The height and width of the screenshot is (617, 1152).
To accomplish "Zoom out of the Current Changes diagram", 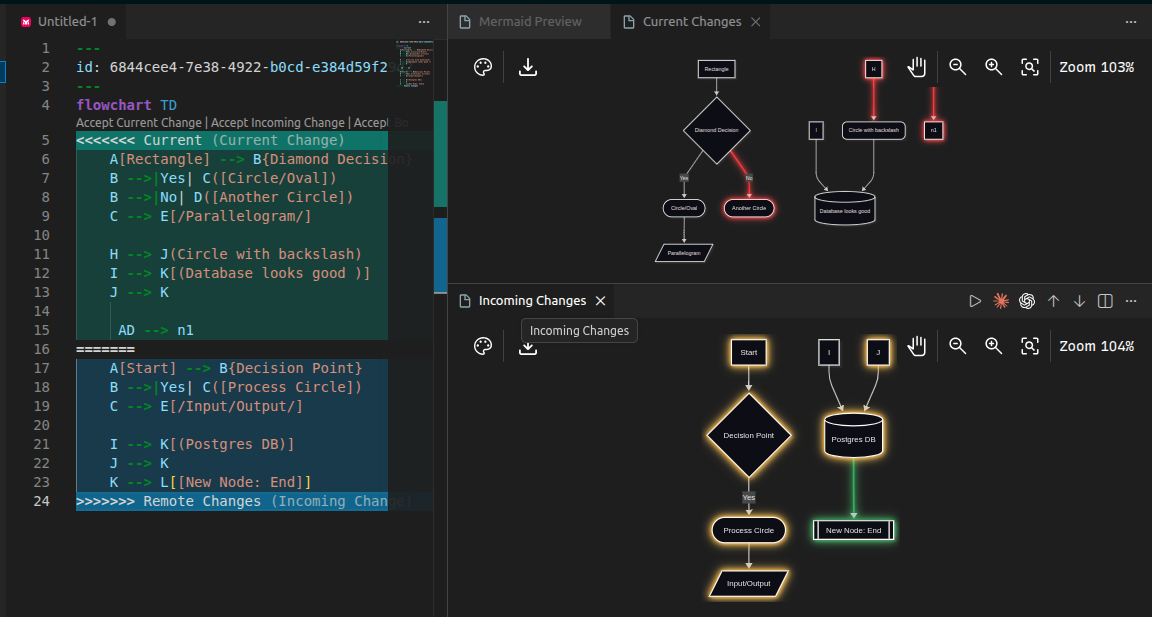I will [957, 67].
